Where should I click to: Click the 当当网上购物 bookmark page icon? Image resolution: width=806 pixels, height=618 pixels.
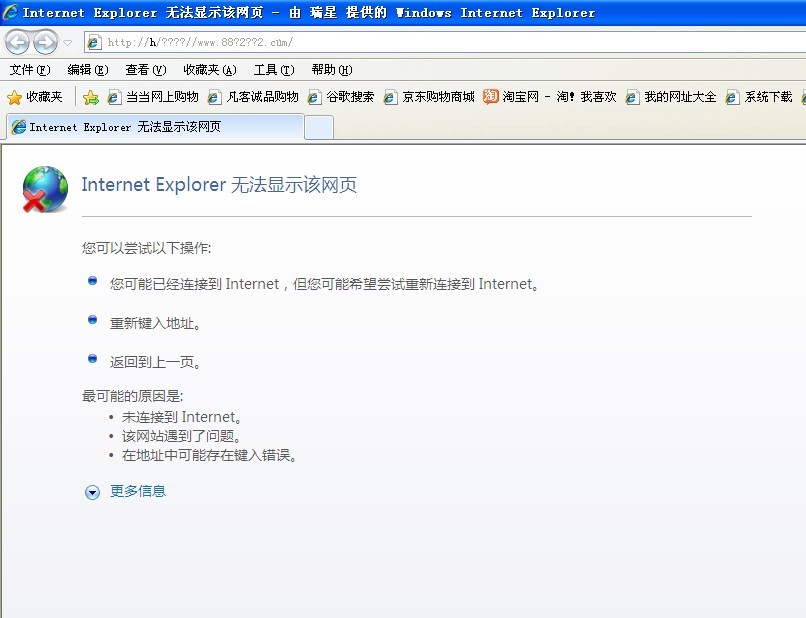coord(114,97)
